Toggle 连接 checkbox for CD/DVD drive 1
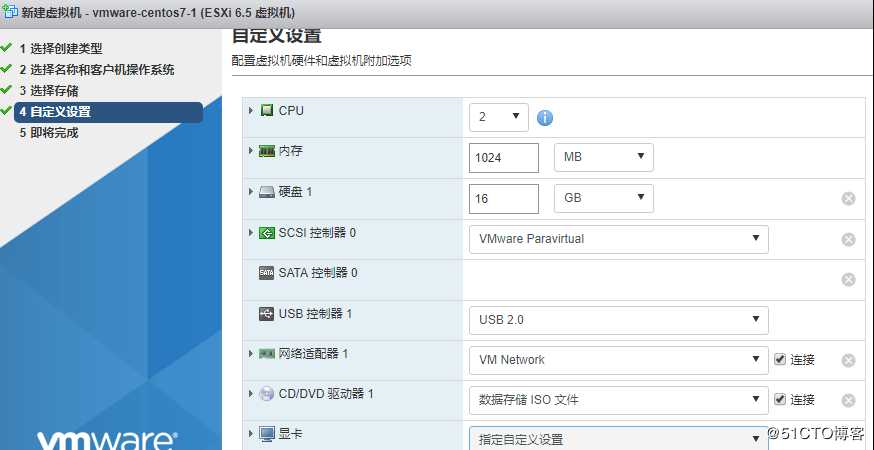 click(780, 400)
